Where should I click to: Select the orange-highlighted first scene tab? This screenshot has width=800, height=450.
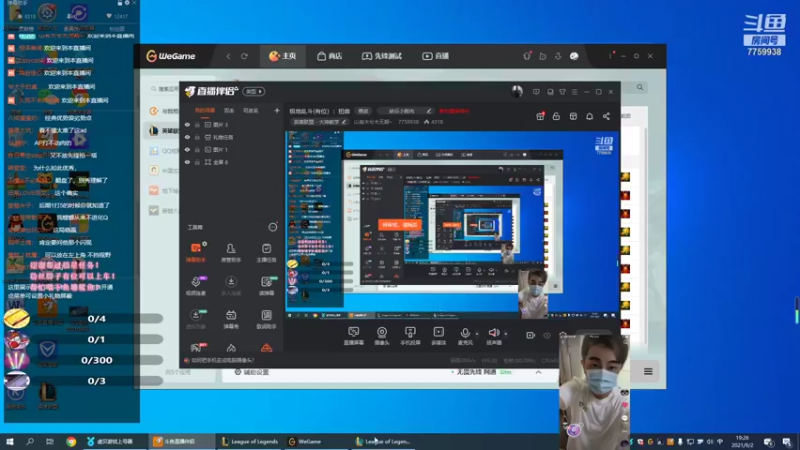[x=205, y=110]
